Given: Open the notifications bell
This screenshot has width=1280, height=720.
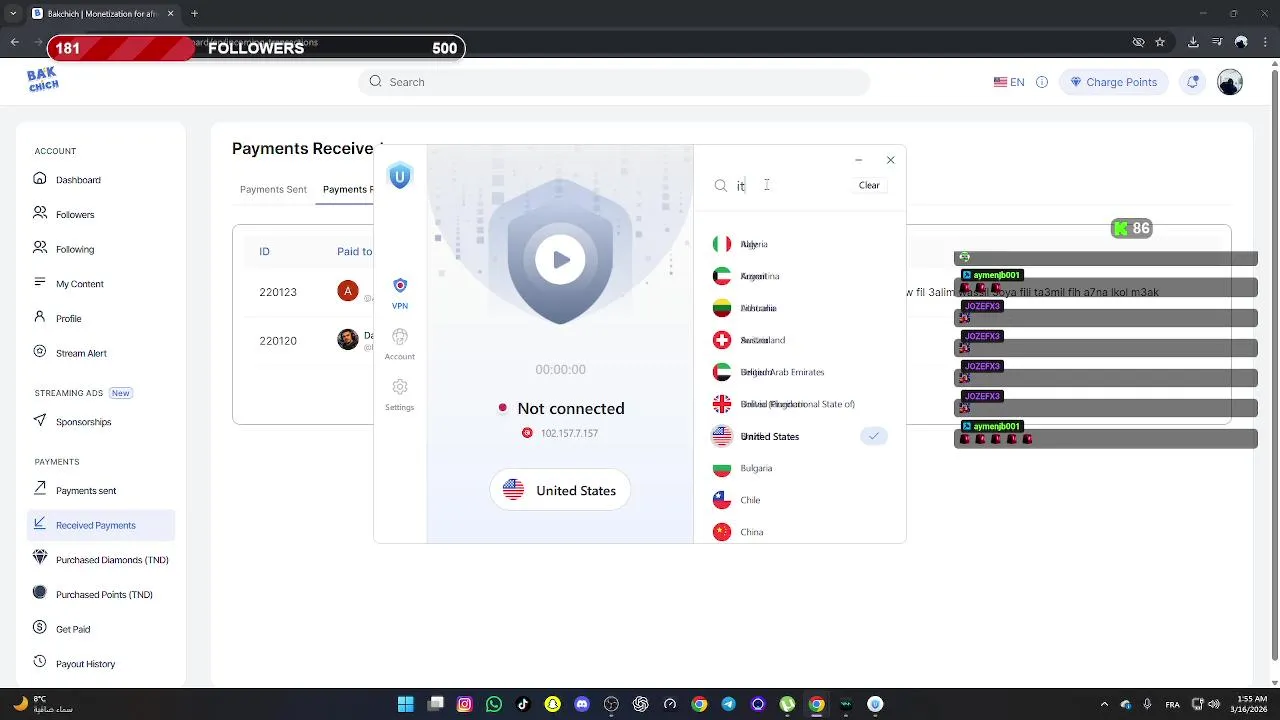Looking at the screenshot, I should tap(1192, 82).
